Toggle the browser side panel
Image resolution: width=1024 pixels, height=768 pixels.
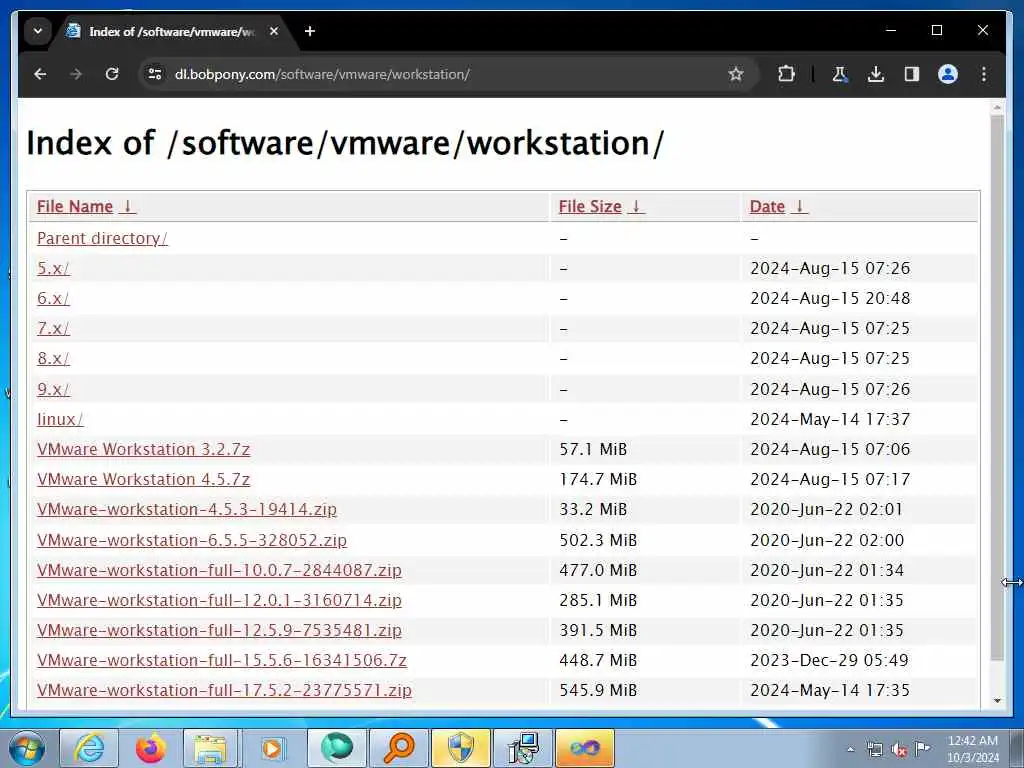[912, 74]
